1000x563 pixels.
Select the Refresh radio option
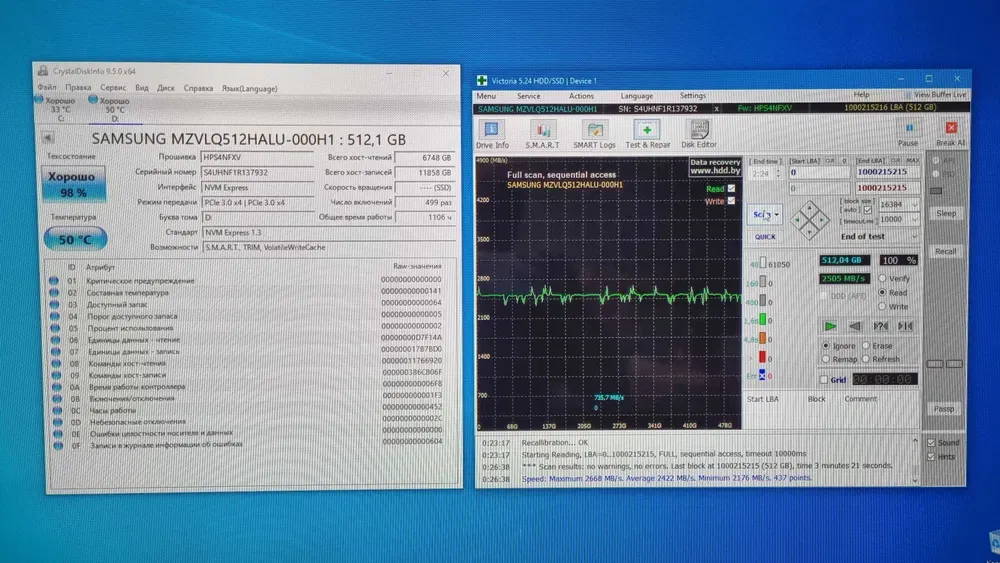point(866,359)
